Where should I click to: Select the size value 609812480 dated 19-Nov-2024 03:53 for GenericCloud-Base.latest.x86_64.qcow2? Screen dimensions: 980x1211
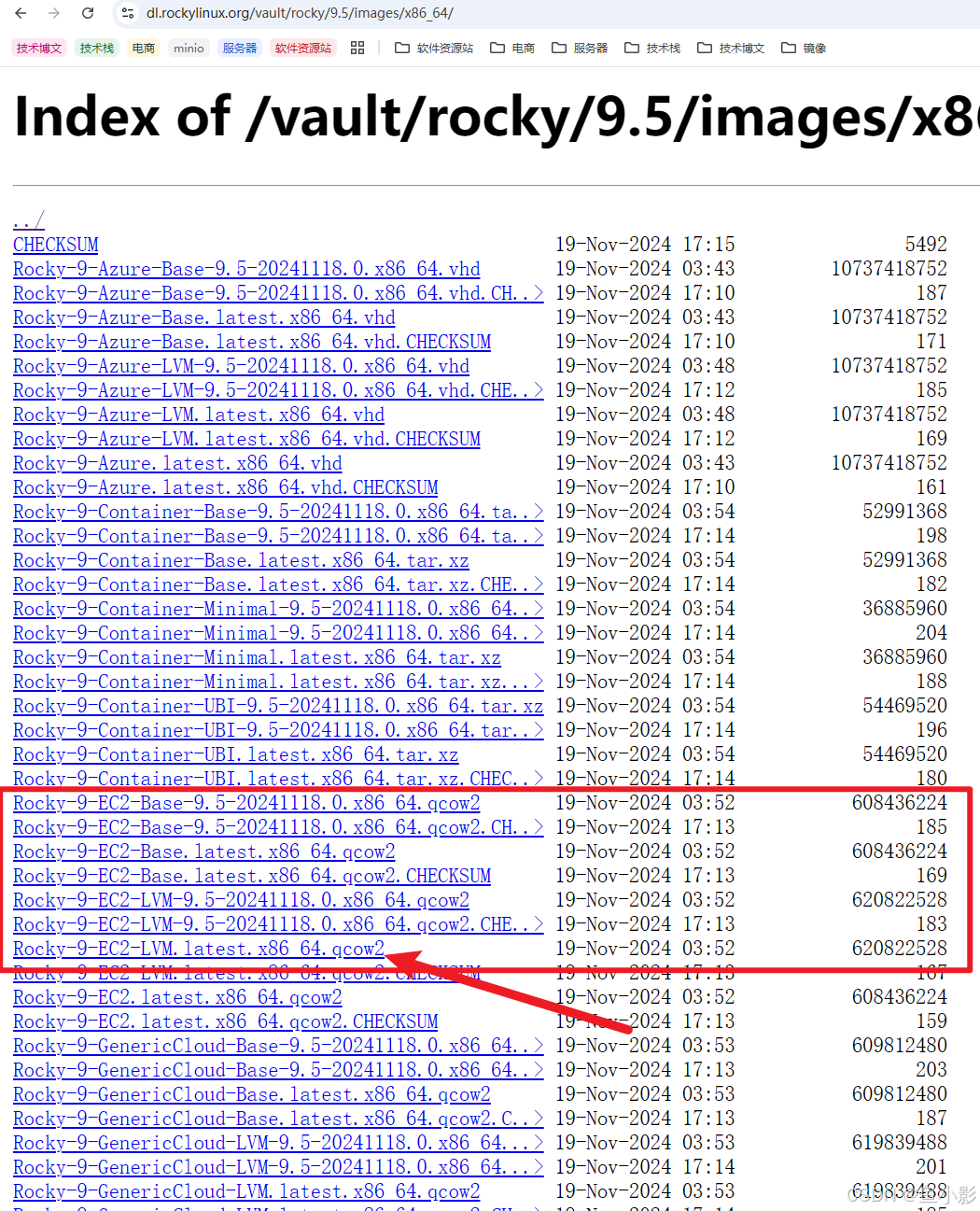[x=900, y=1094]
